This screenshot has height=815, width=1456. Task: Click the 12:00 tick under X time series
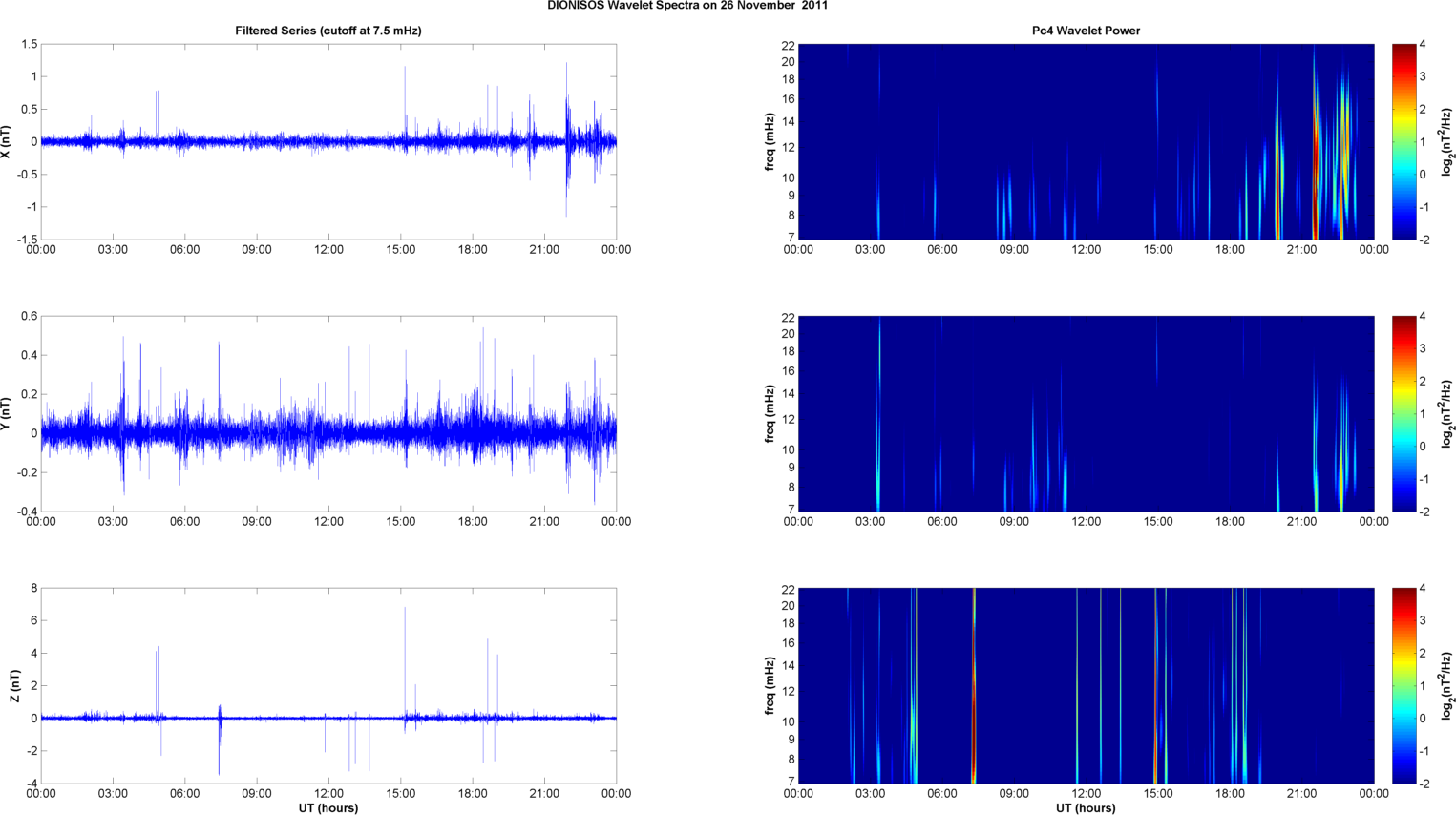point(328,250)
